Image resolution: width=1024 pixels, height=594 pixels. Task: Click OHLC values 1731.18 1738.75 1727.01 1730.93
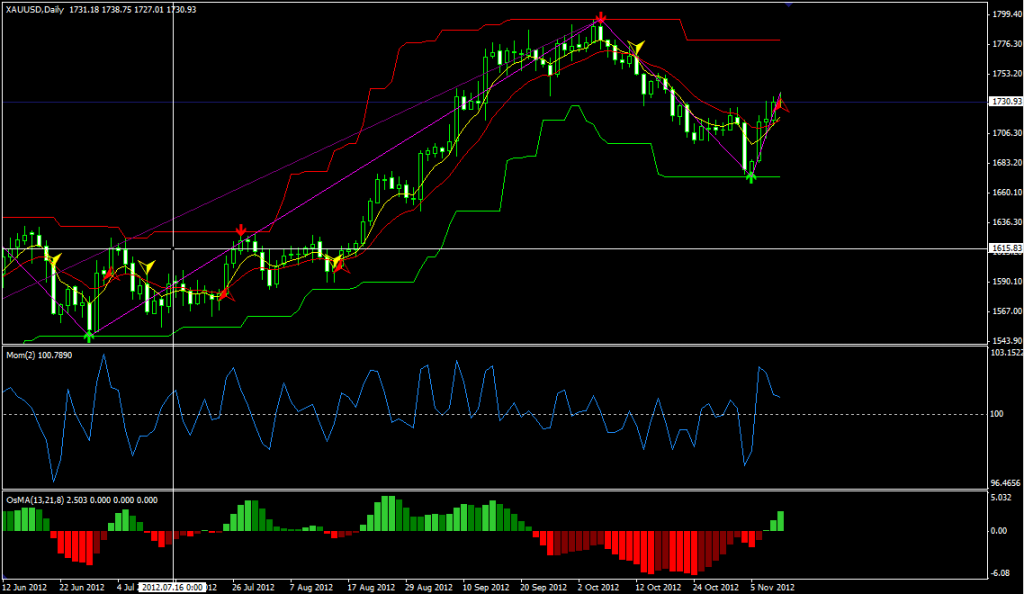pyautogui.click(x=133, y=10)
